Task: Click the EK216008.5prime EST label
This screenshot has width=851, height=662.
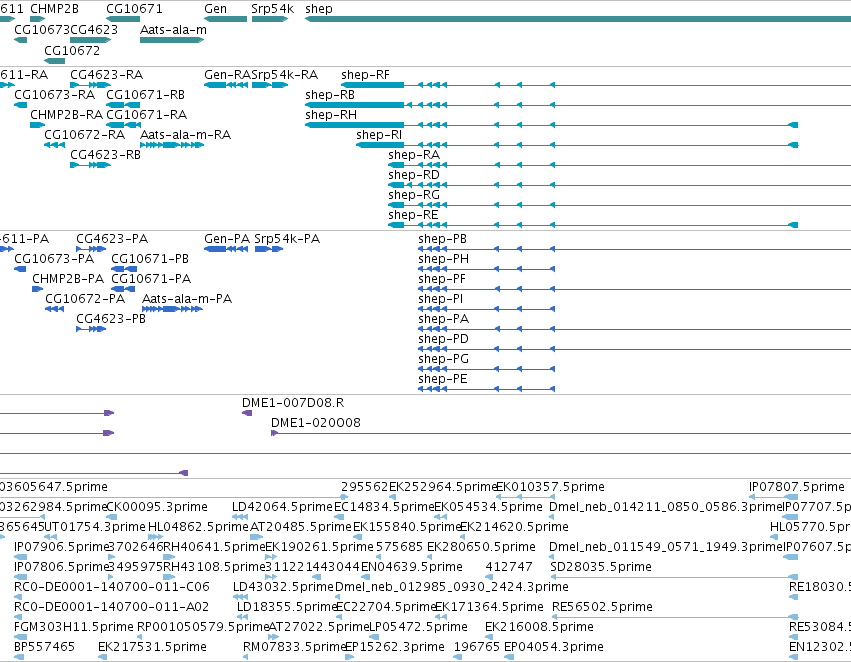Action: coord(539,627)
